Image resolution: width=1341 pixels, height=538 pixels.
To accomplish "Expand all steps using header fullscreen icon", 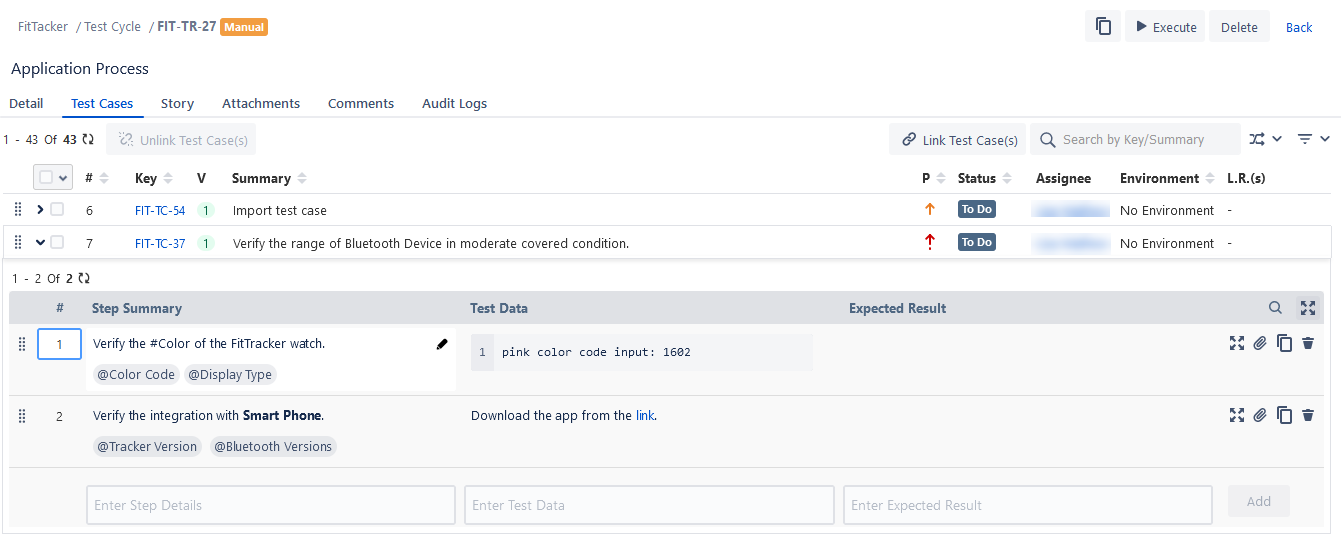I will (x=1308, y=308).
